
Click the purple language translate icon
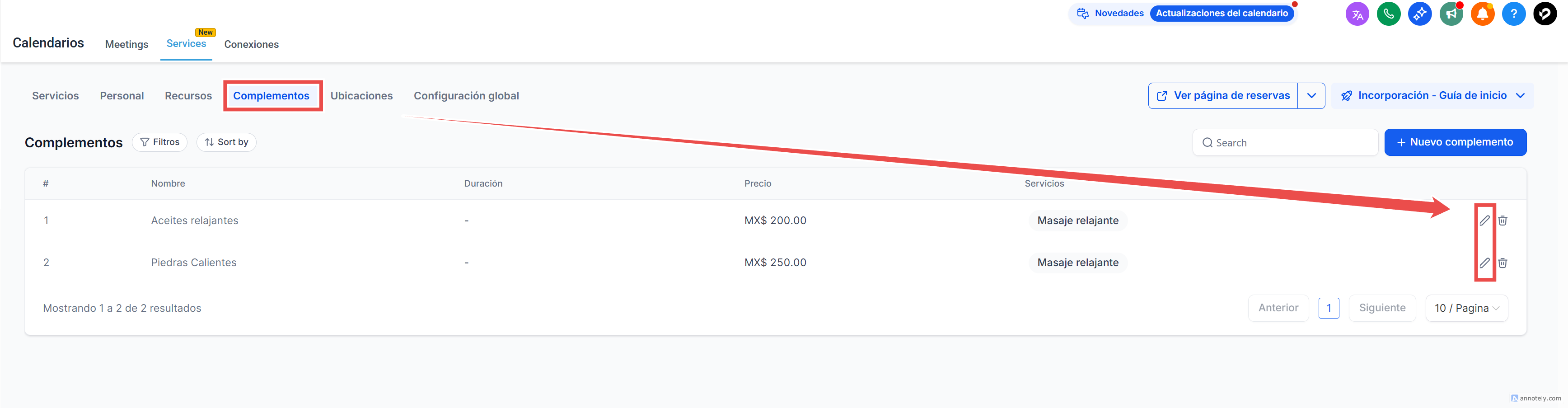[x=1357, y=14]
